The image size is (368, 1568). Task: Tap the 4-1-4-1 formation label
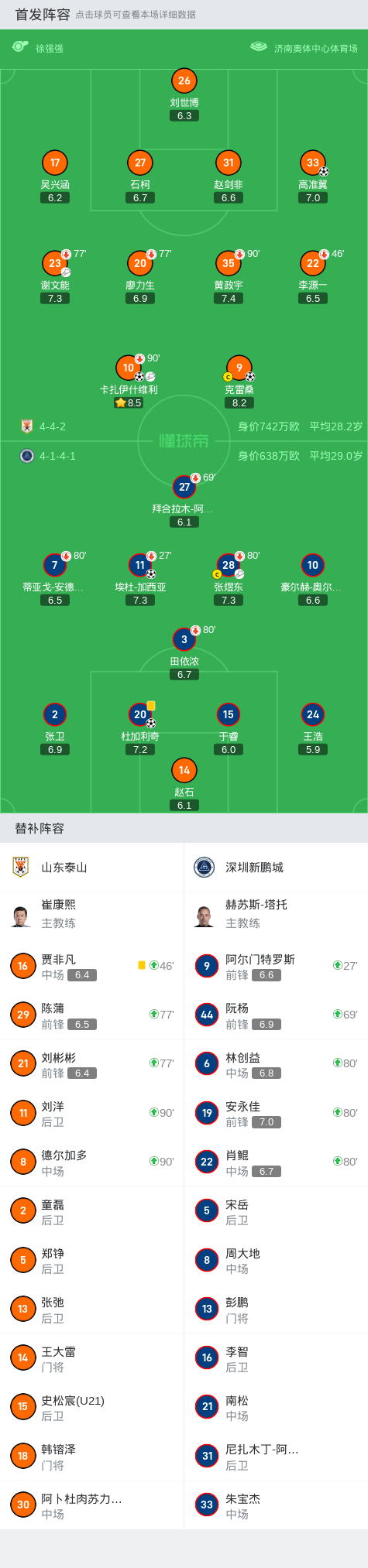(57, 456)
